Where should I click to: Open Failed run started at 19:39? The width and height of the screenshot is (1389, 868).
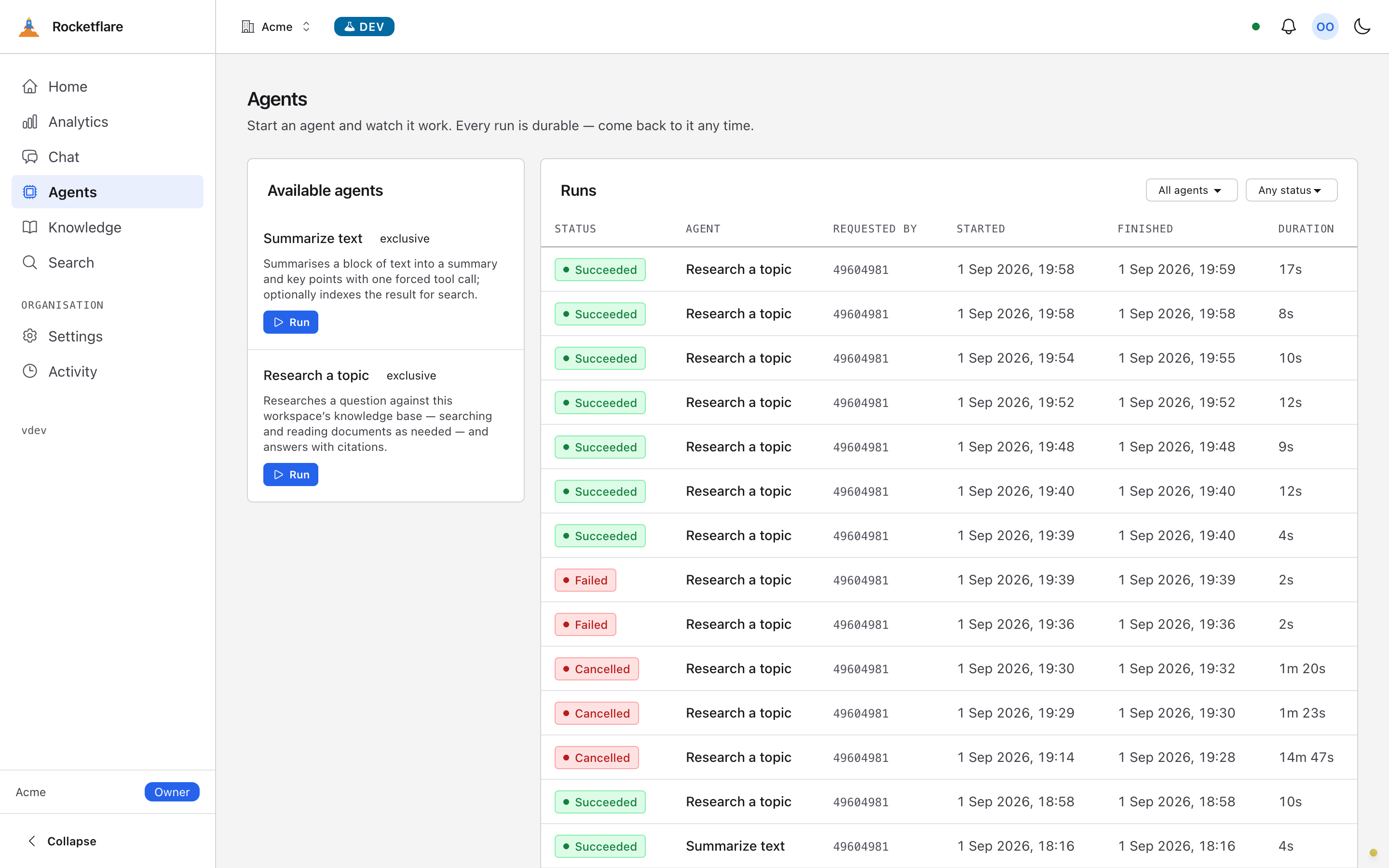point(948,580)
